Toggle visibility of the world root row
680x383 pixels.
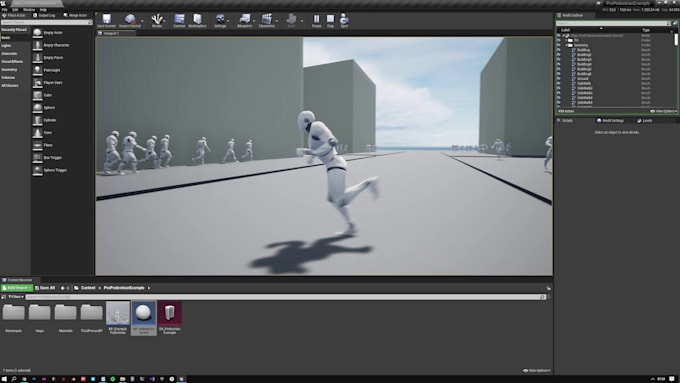coord(559,36)
